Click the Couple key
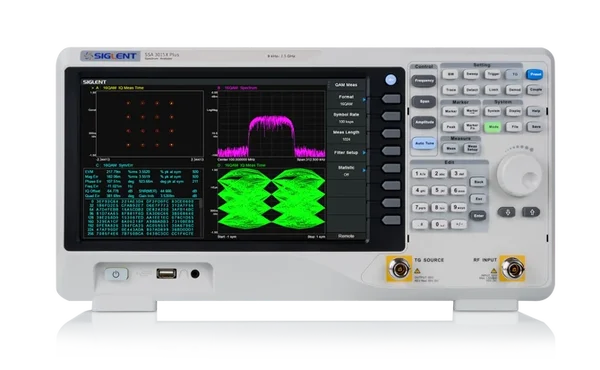The width and height of the screenshot is (600, 370). pos(535,90)
